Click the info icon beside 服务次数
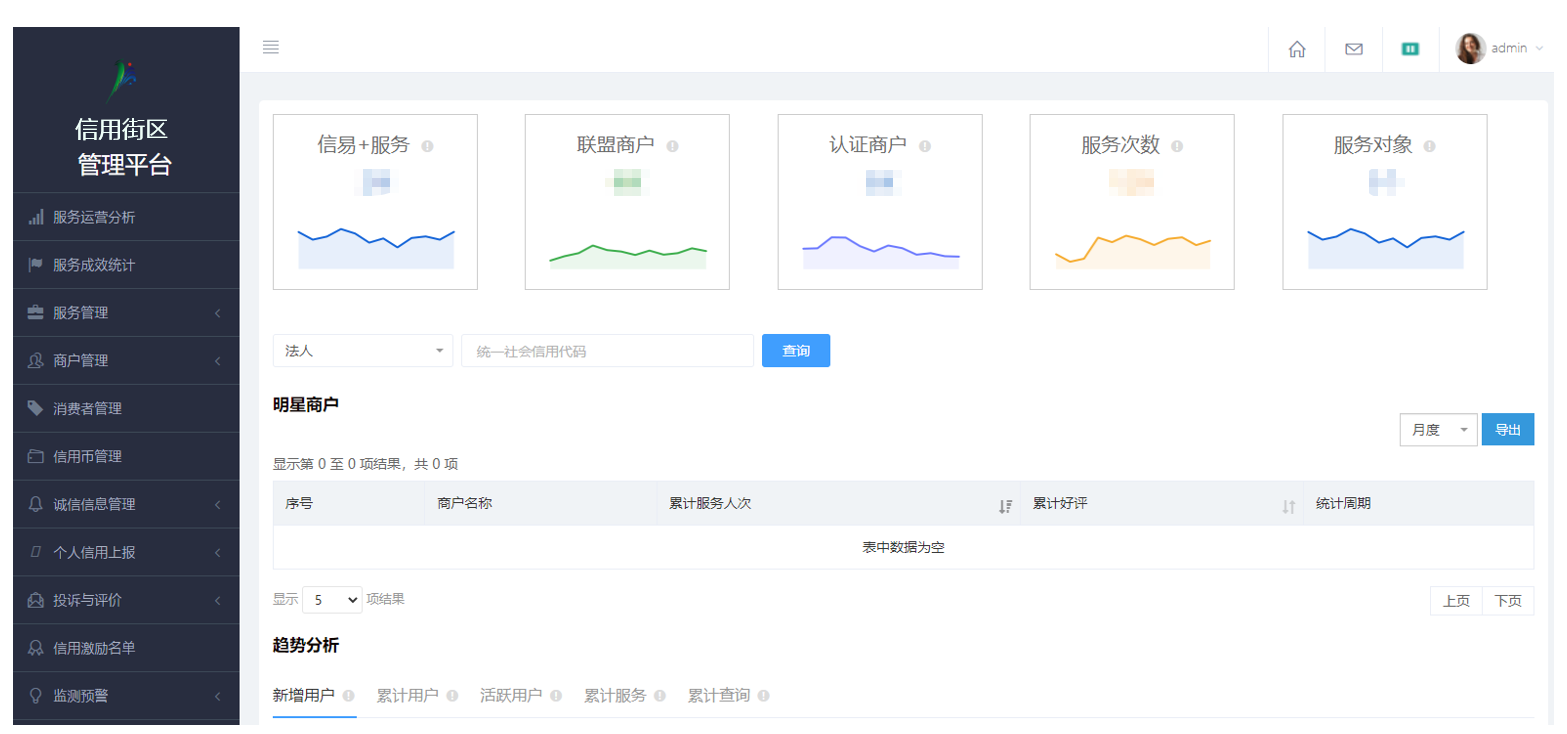The width and height of the screenshot is (1567, 734). pyautogui.click(x=1177, y=146)
